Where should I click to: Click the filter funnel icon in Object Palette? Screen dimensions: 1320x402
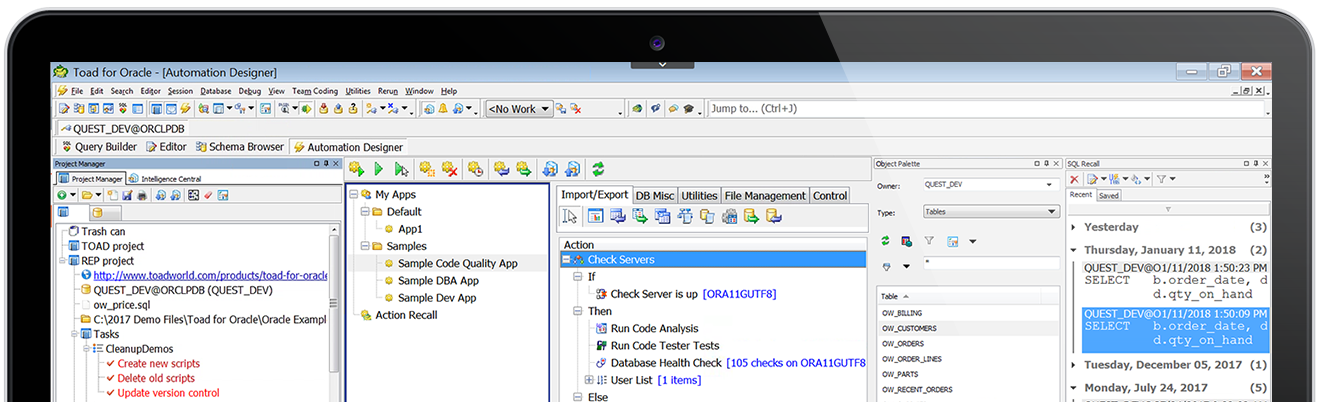929,241
